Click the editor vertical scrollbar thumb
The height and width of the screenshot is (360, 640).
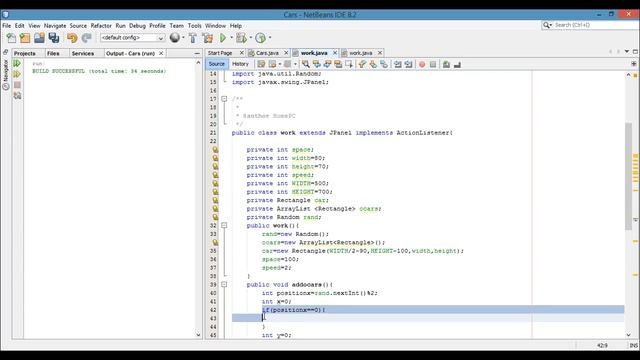[x=629, y=177]
